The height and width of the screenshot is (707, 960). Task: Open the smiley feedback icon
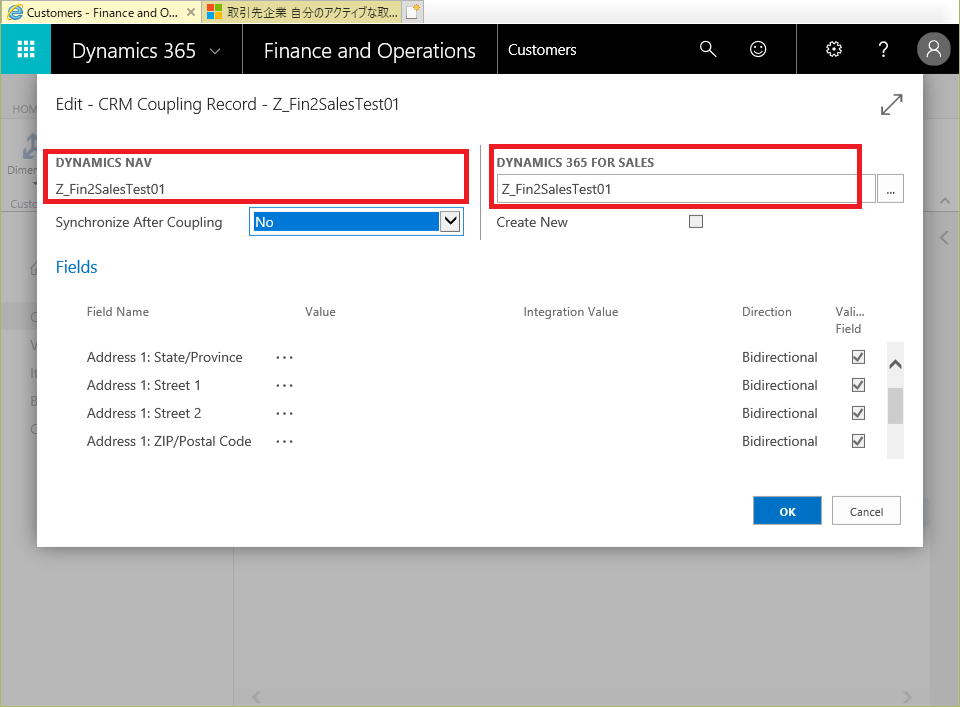pyautogui.click(x=758, y=49)
